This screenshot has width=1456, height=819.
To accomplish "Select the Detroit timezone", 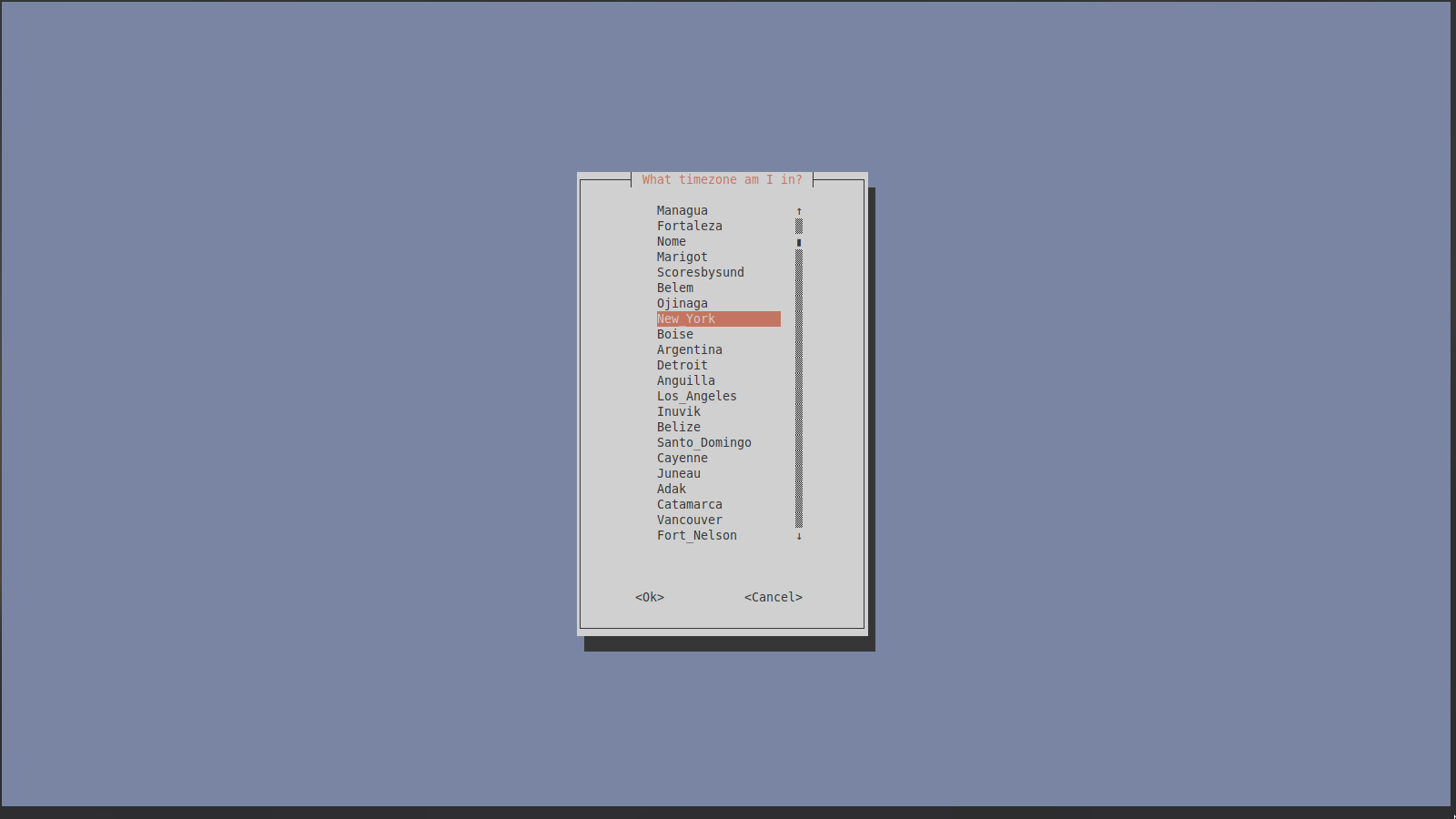I will tap(682, 365).
